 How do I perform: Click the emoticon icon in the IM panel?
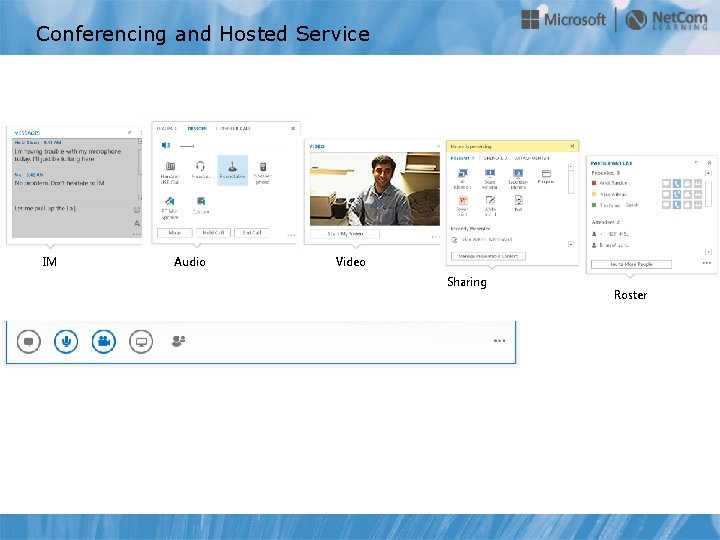136,210
